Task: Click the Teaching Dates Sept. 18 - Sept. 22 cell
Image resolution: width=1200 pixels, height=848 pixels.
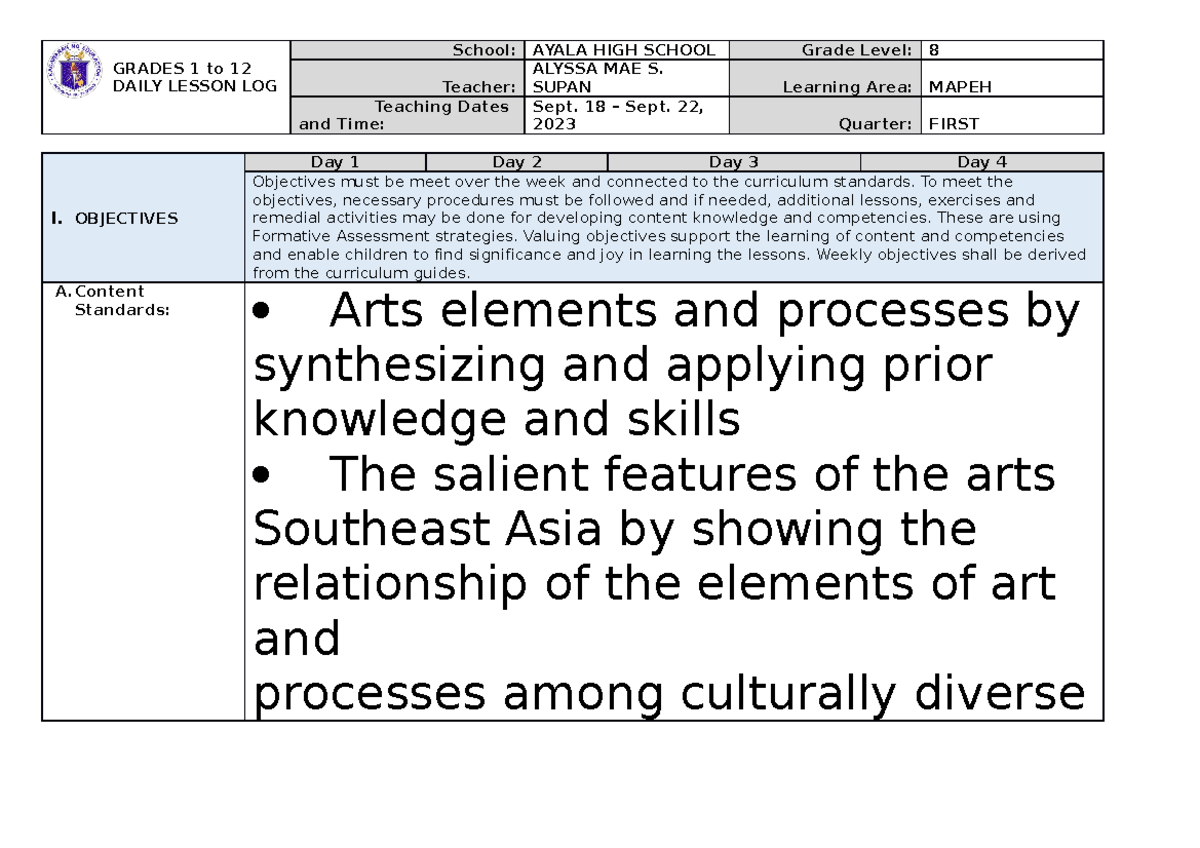Action: [x=615, y=115]
